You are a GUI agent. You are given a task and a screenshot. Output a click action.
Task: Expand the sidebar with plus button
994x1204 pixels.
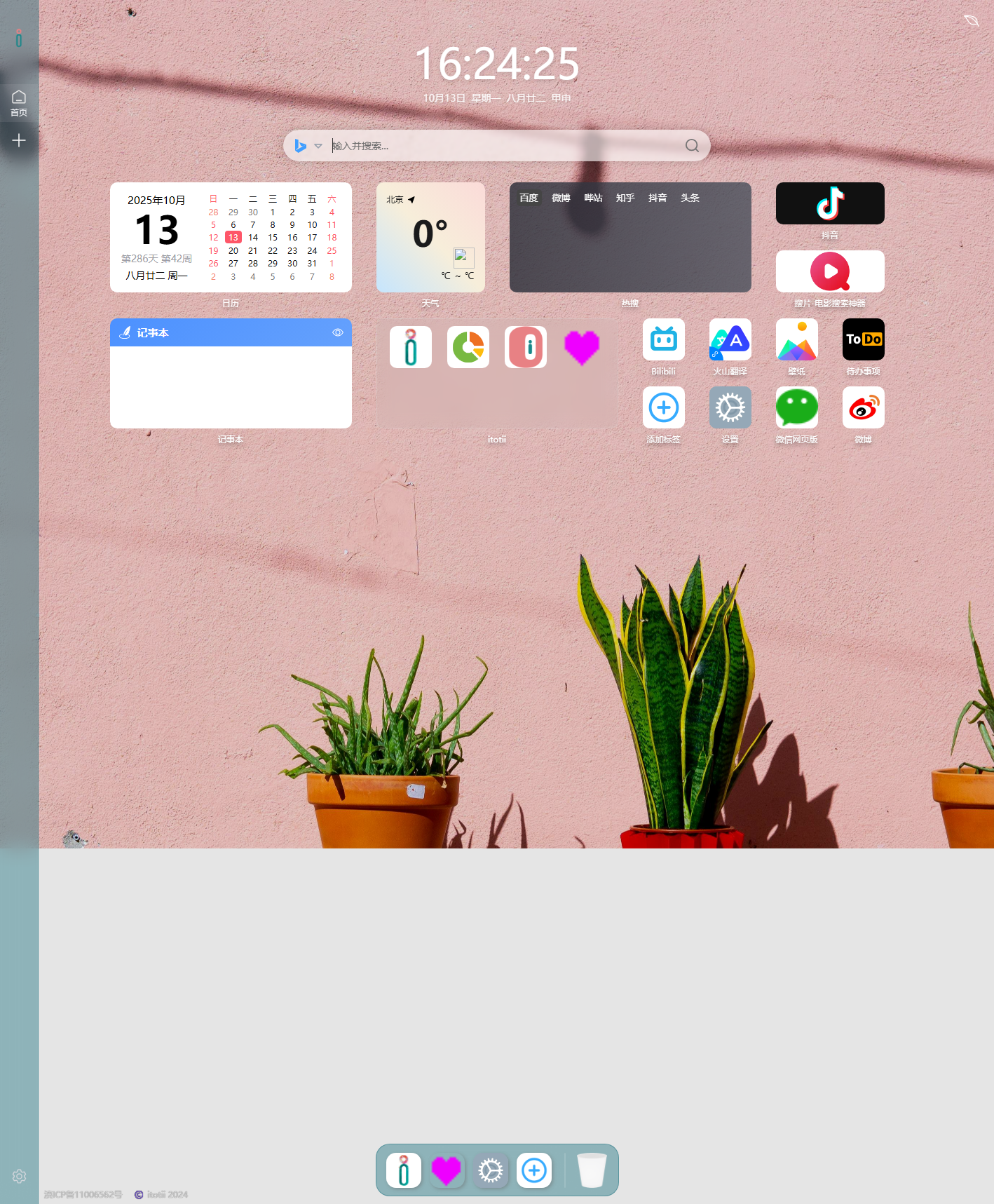19,140
